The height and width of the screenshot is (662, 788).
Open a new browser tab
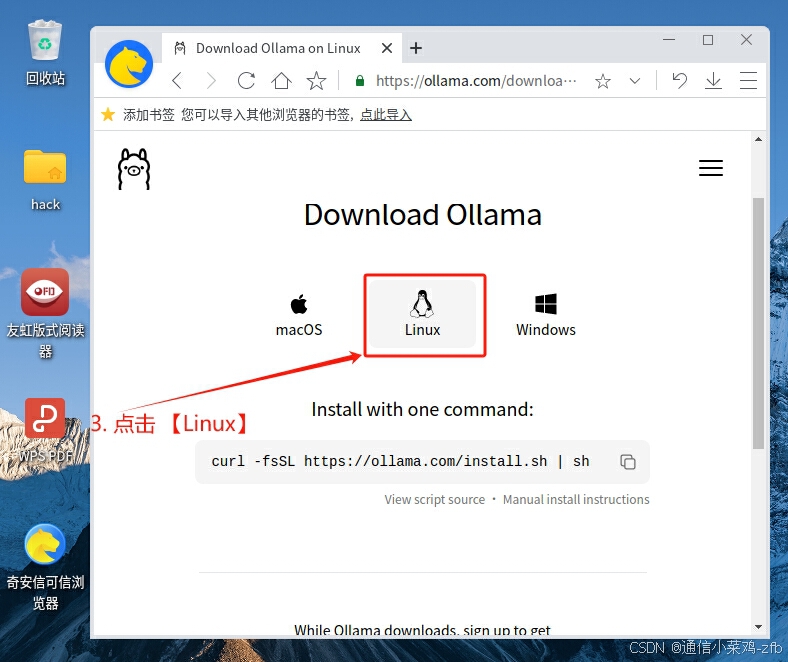pyautogui.click(x=416, y=48)
